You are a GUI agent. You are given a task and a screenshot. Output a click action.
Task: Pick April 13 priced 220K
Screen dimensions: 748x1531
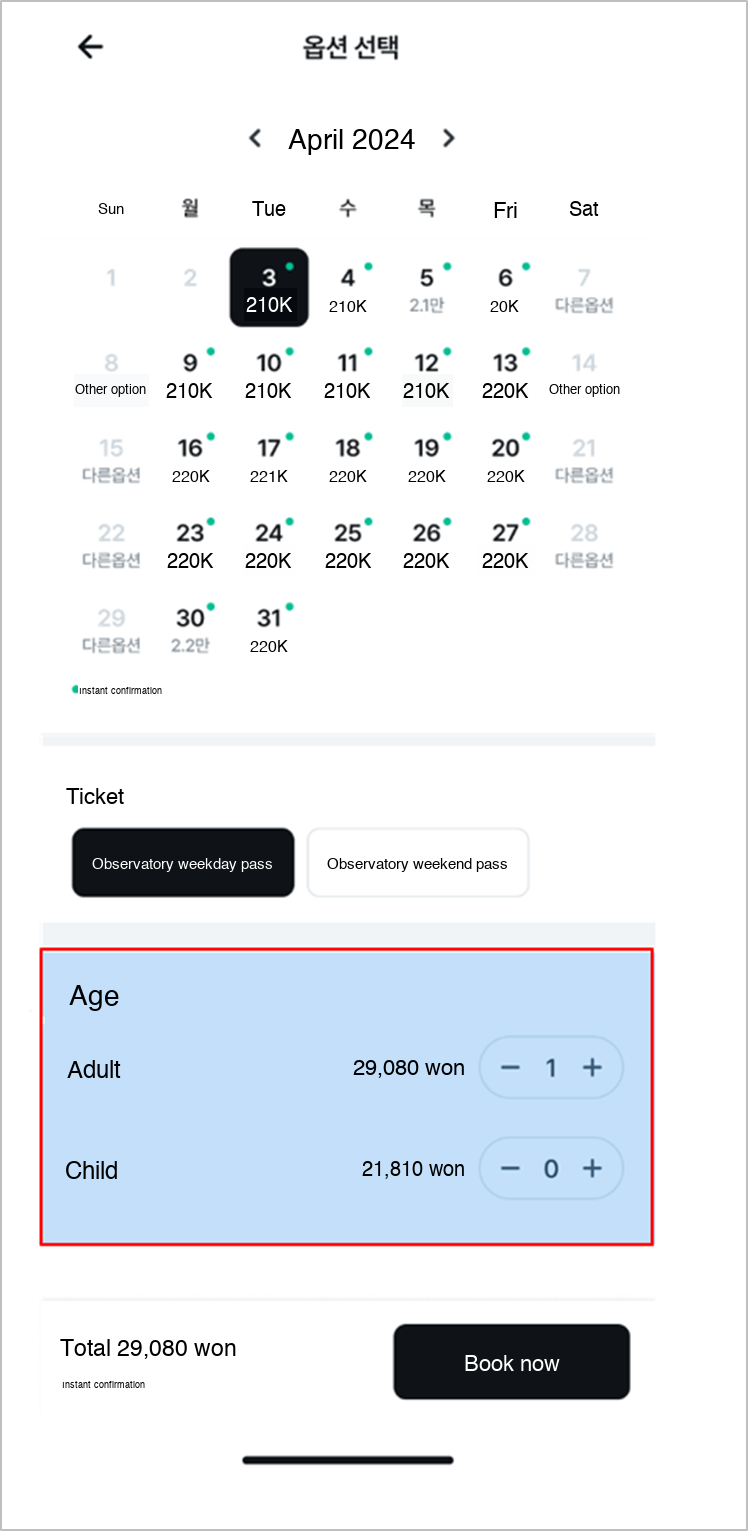point(505,374)
